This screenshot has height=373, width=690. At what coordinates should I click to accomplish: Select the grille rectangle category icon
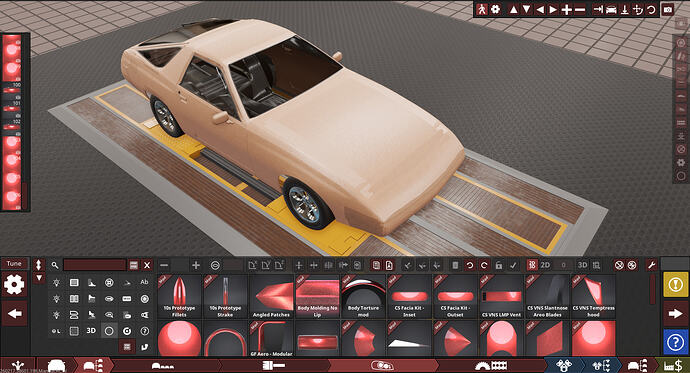tap(74, 282)
